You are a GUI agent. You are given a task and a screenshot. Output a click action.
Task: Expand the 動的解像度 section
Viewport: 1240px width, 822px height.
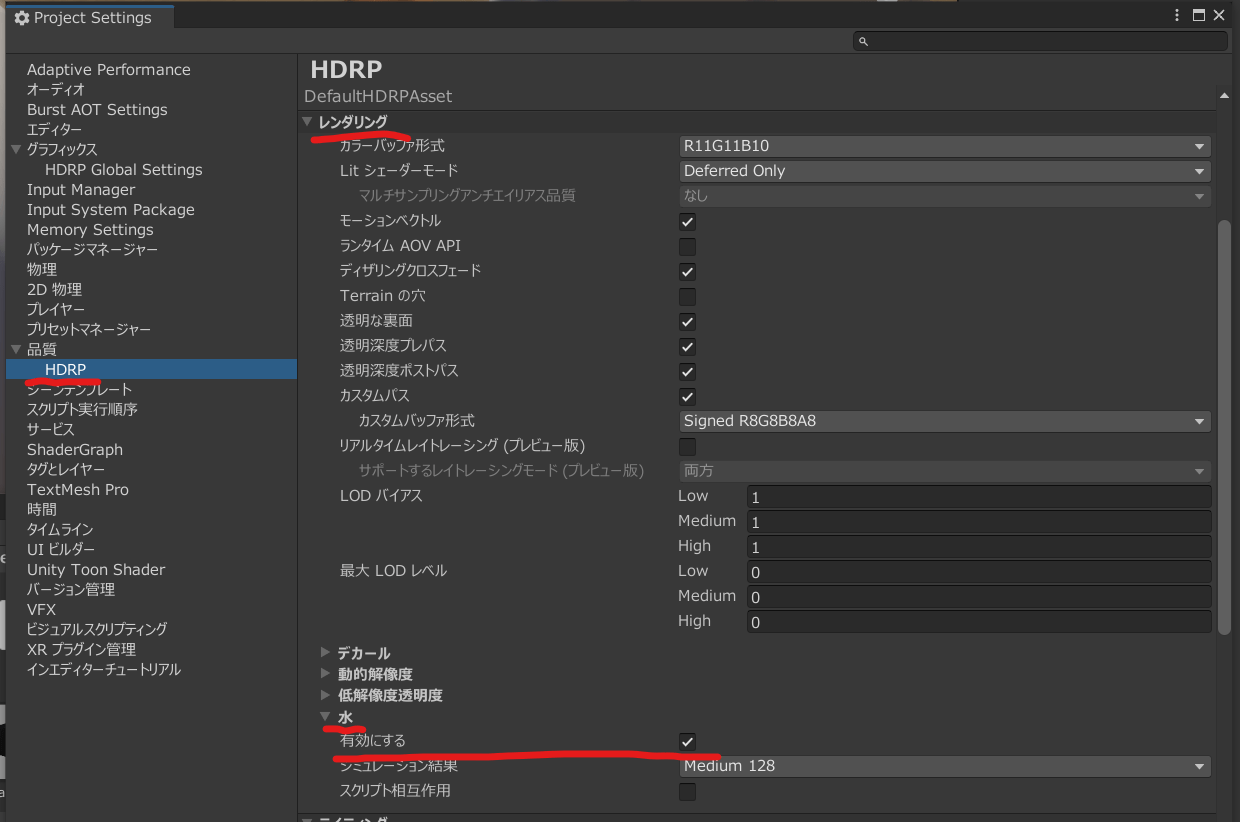tap(325, 674)
